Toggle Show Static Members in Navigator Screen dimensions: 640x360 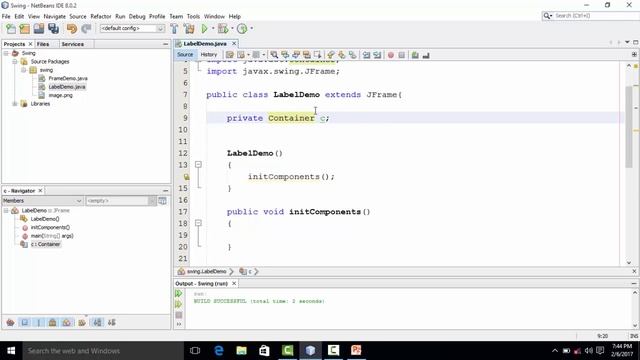click(39, 322)
